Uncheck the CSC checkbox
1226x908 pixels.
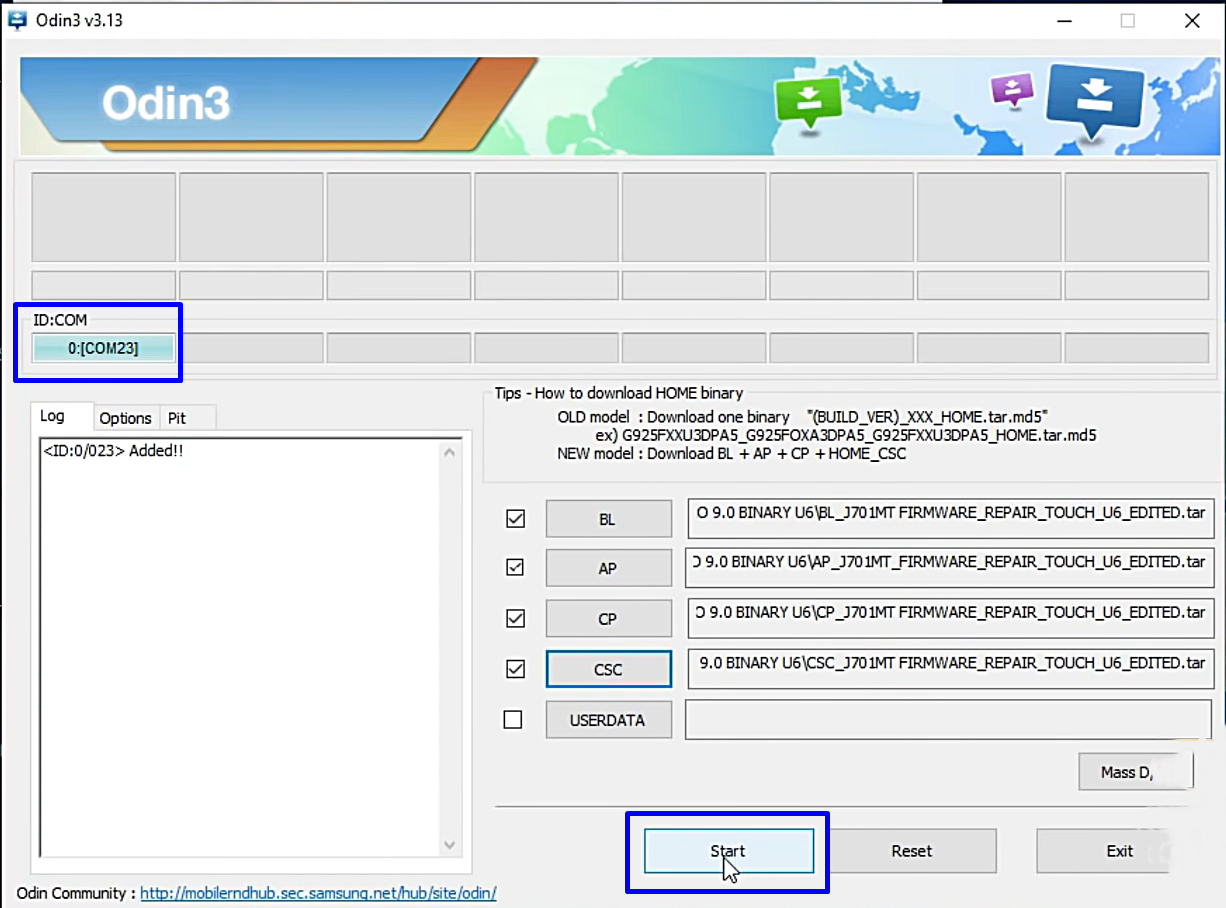point(515,669)
